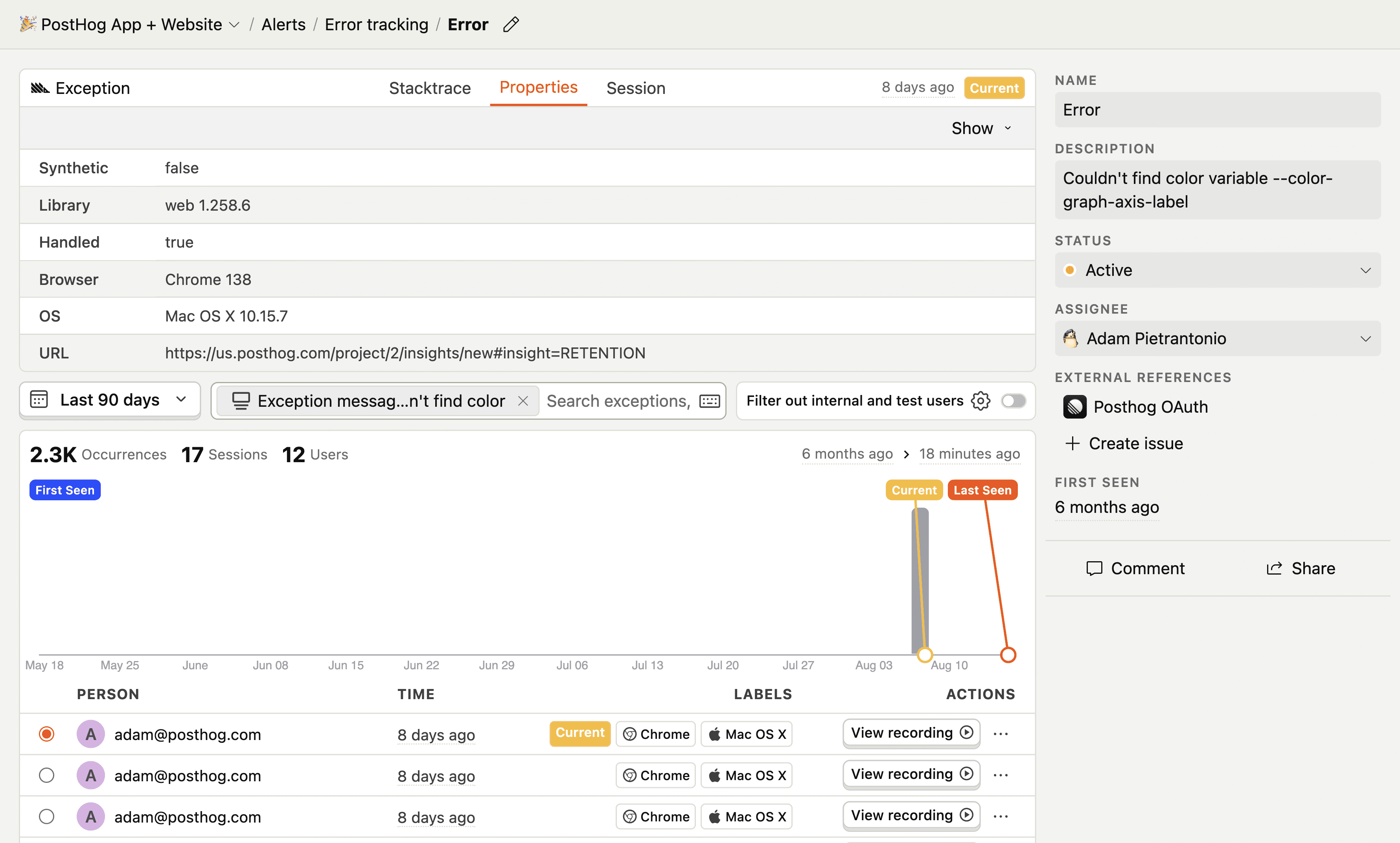Click the first adam@posthog.com avatar

(x=90, y=734)
